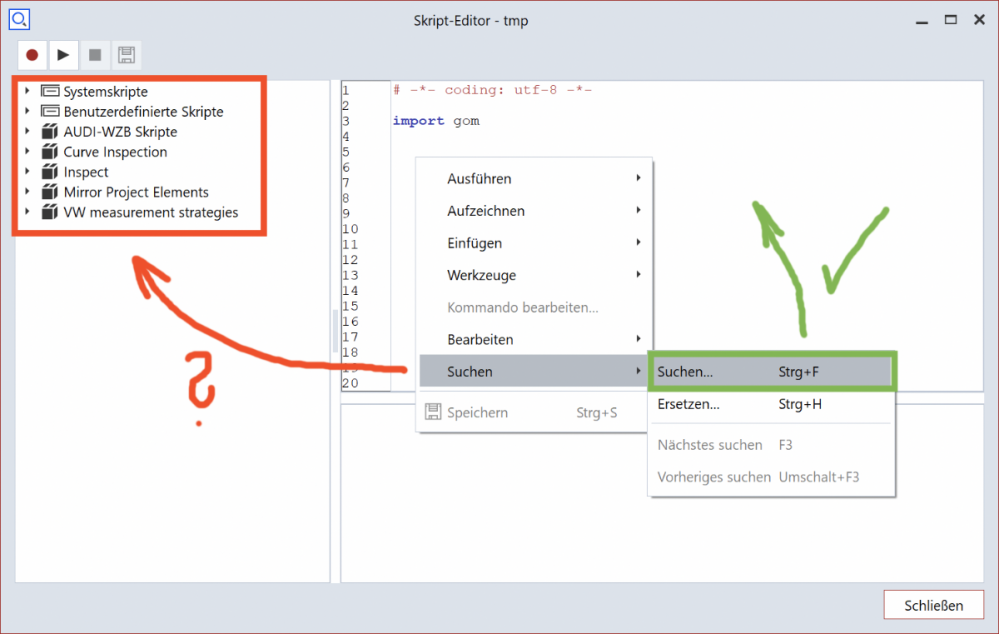Click the Curve Inspection package icon
The height and width of the screenshot is (634, 999).
[x=50, y=152]
